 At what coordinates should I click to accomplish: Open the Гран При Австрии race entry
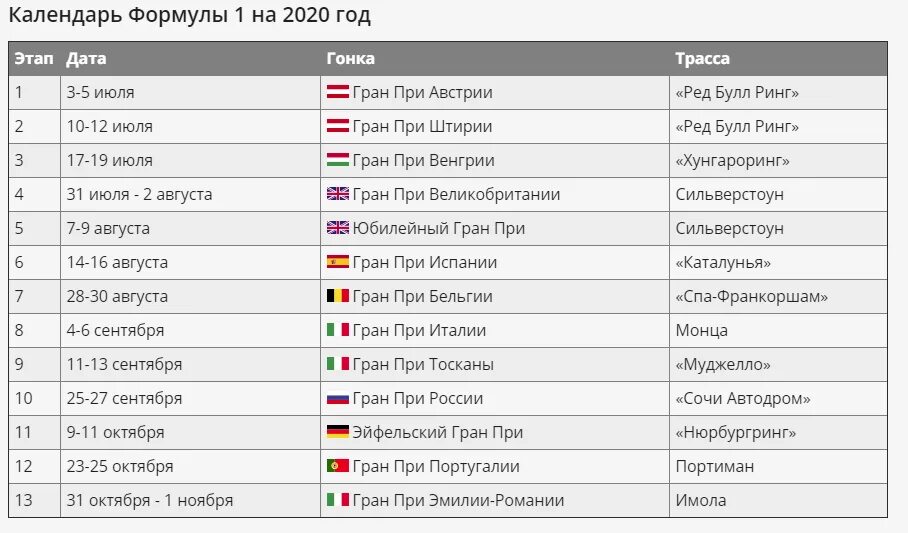click(422, 92)
